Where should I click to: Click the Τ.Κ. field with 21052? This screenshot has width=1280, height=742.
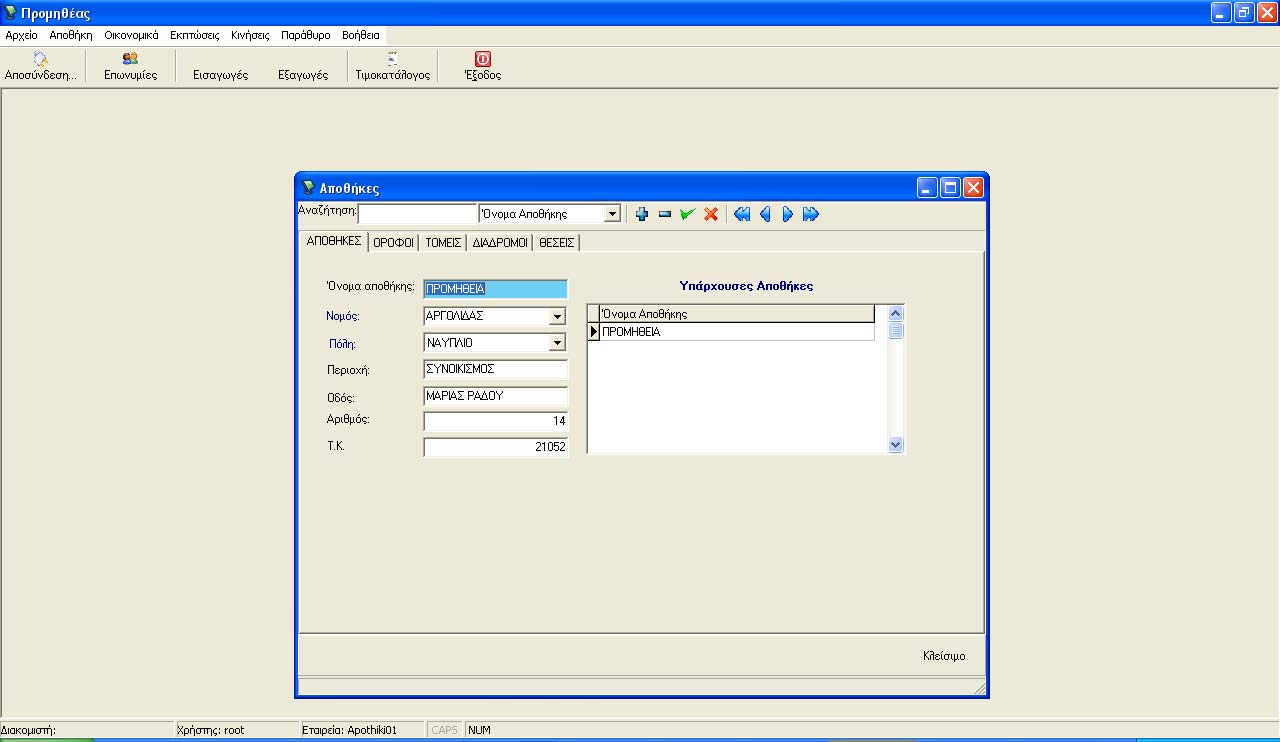495,447
